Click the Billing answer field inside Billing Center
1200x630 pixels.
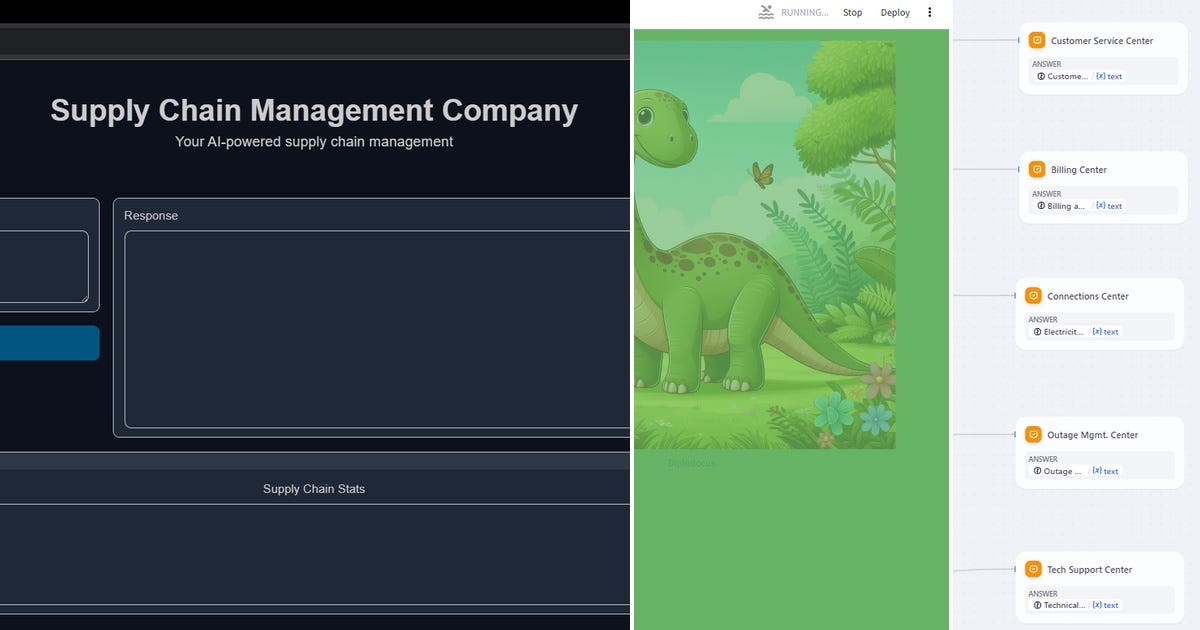tap(1062, 205)
